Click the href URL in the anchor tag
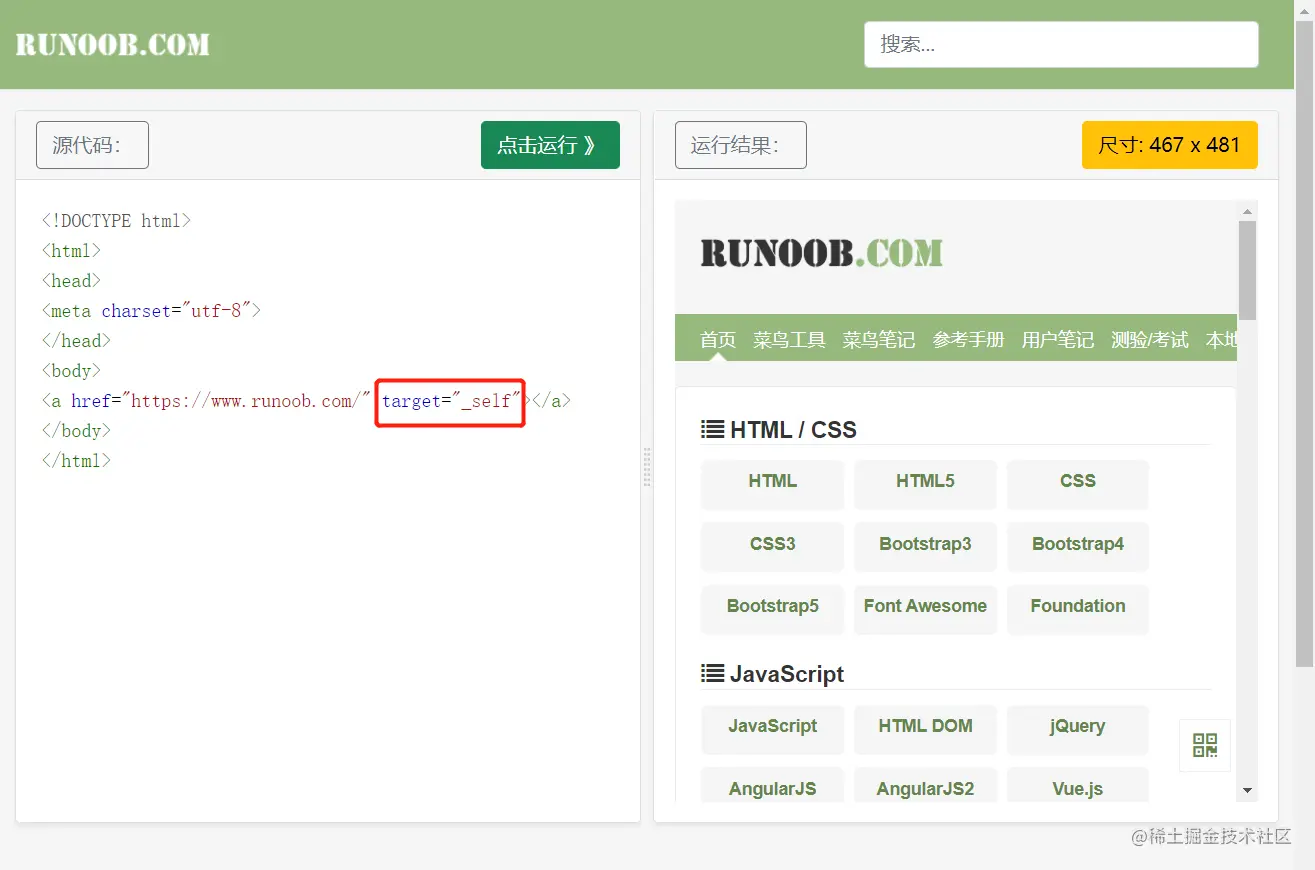 click(246, 401)
